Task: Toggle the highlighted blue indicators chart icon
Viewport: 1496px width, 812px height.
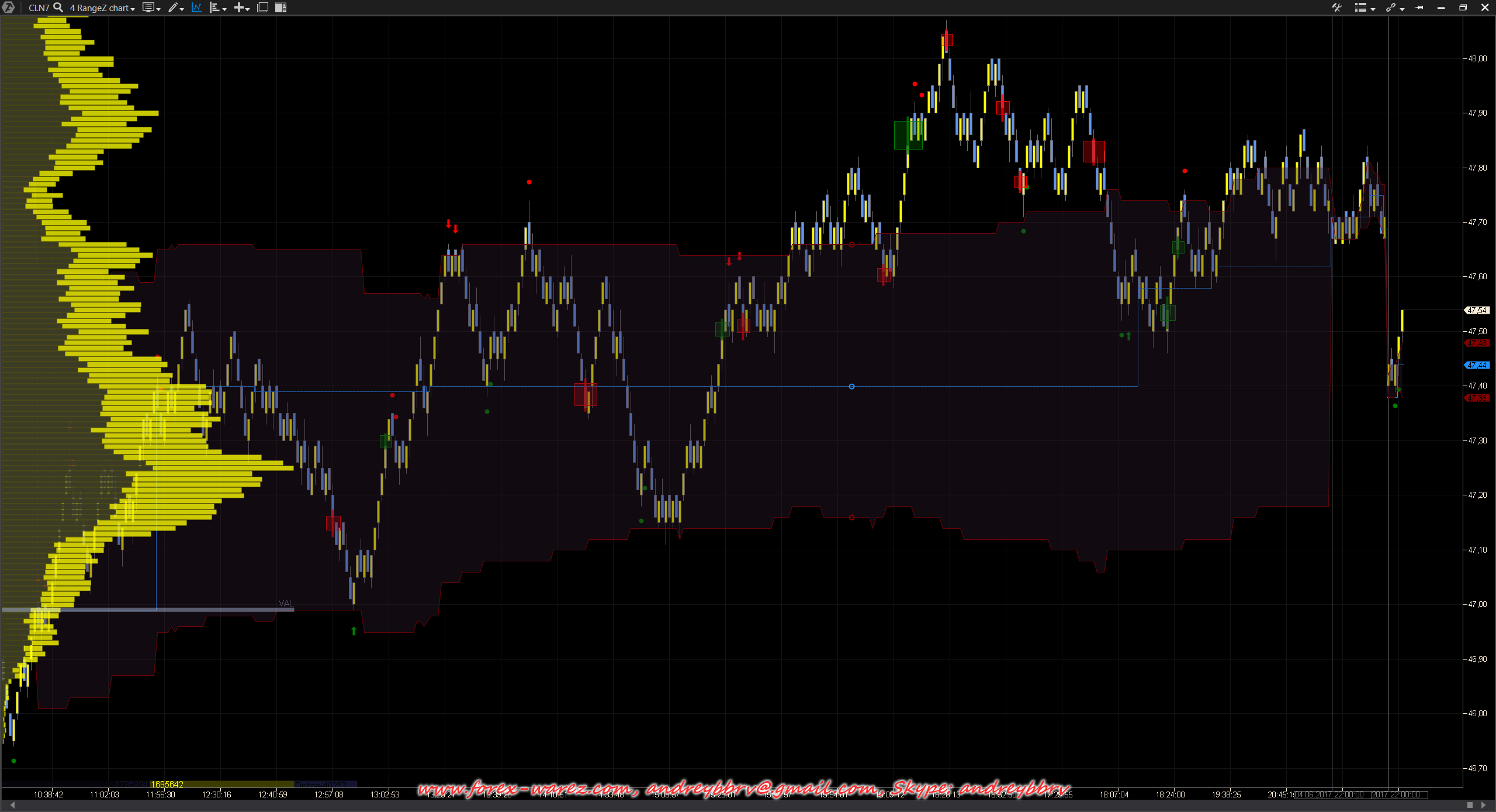Action: [196, 8]
